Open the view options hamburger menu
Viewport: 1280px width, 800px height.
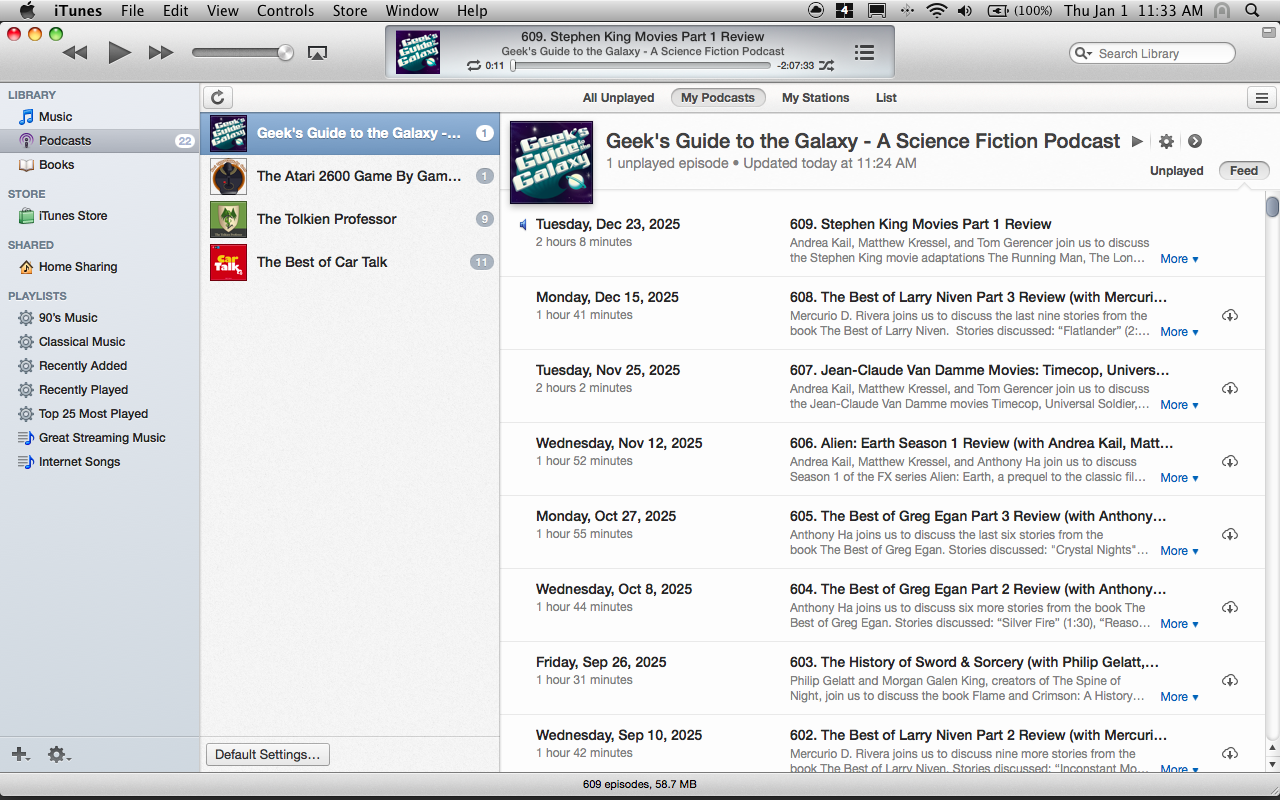(x=1261, y=97)
